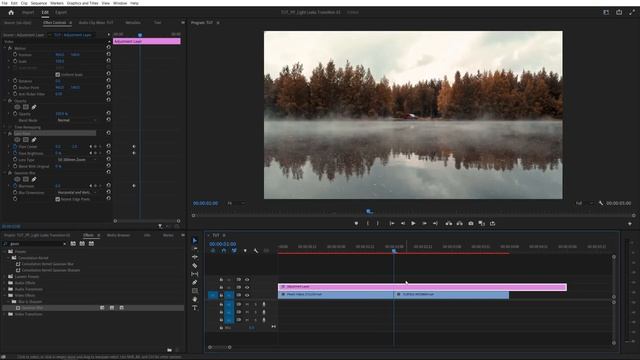
Task: Open the Full playback resolution dropdown
Action: click(x=584, y=203)
